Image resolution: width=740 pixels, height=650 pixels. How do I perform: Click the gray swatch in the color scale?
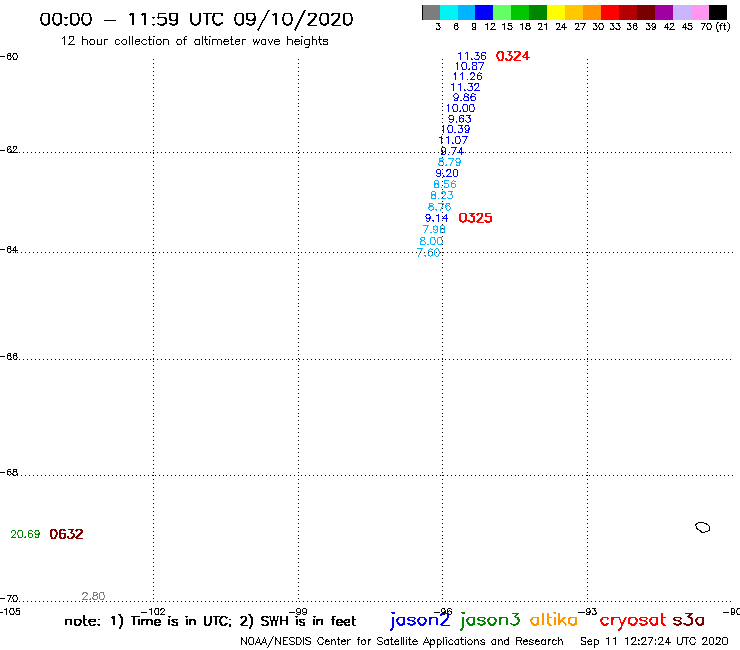[x=431, y=12]
